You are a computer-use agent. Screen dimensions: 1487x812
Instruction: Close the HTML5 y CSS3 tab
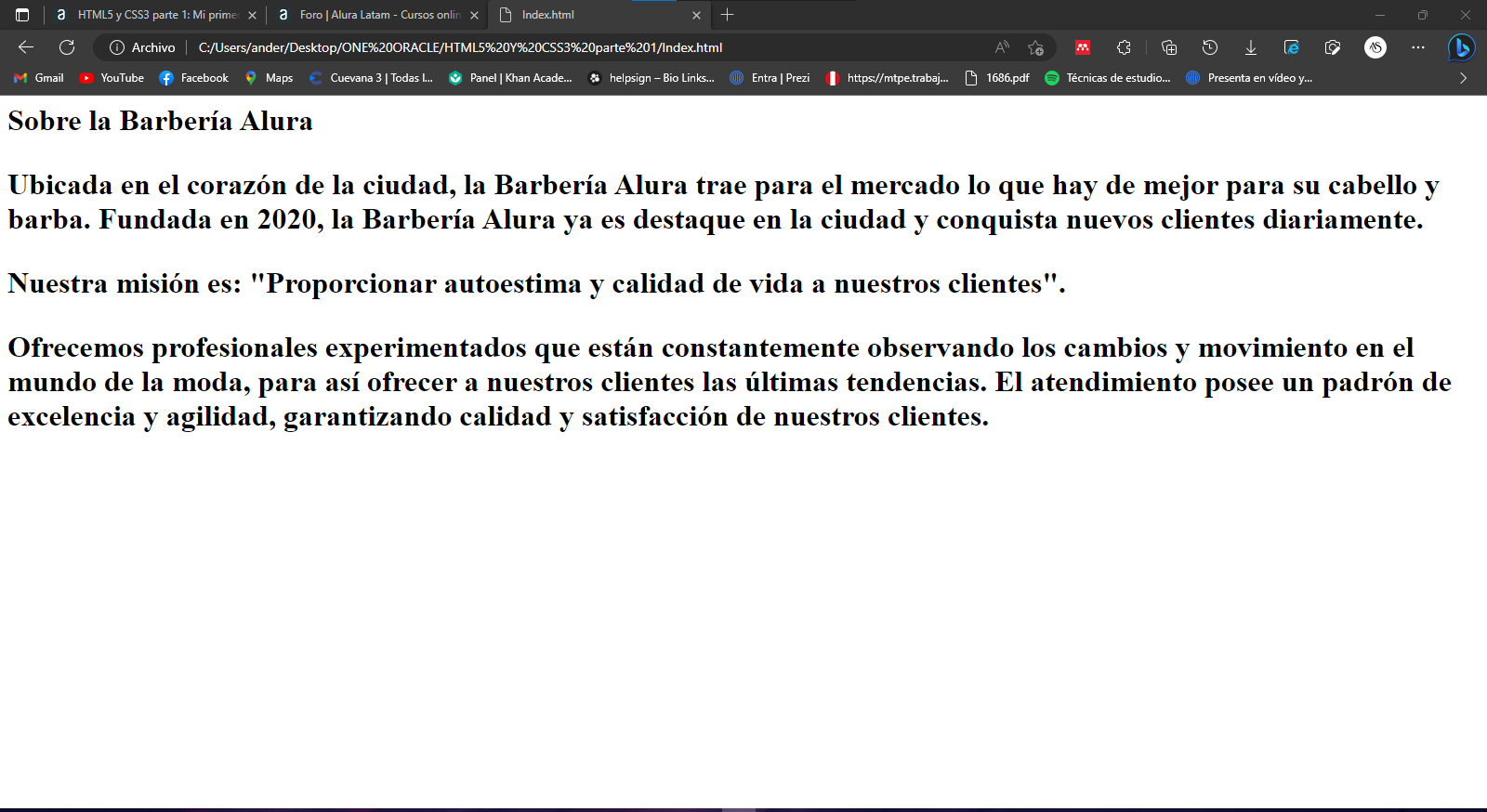point(252,15)
